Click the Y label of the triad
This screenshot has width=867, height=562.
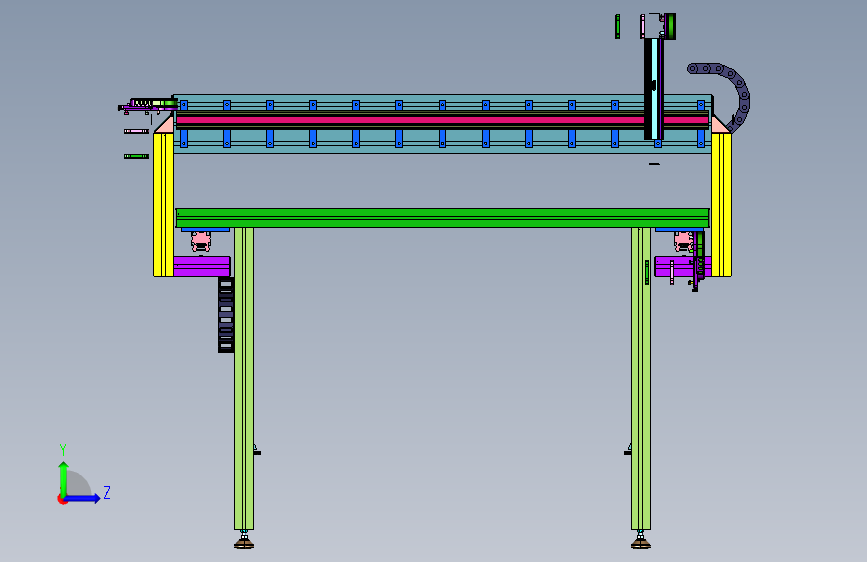click(x=63, y=449)
